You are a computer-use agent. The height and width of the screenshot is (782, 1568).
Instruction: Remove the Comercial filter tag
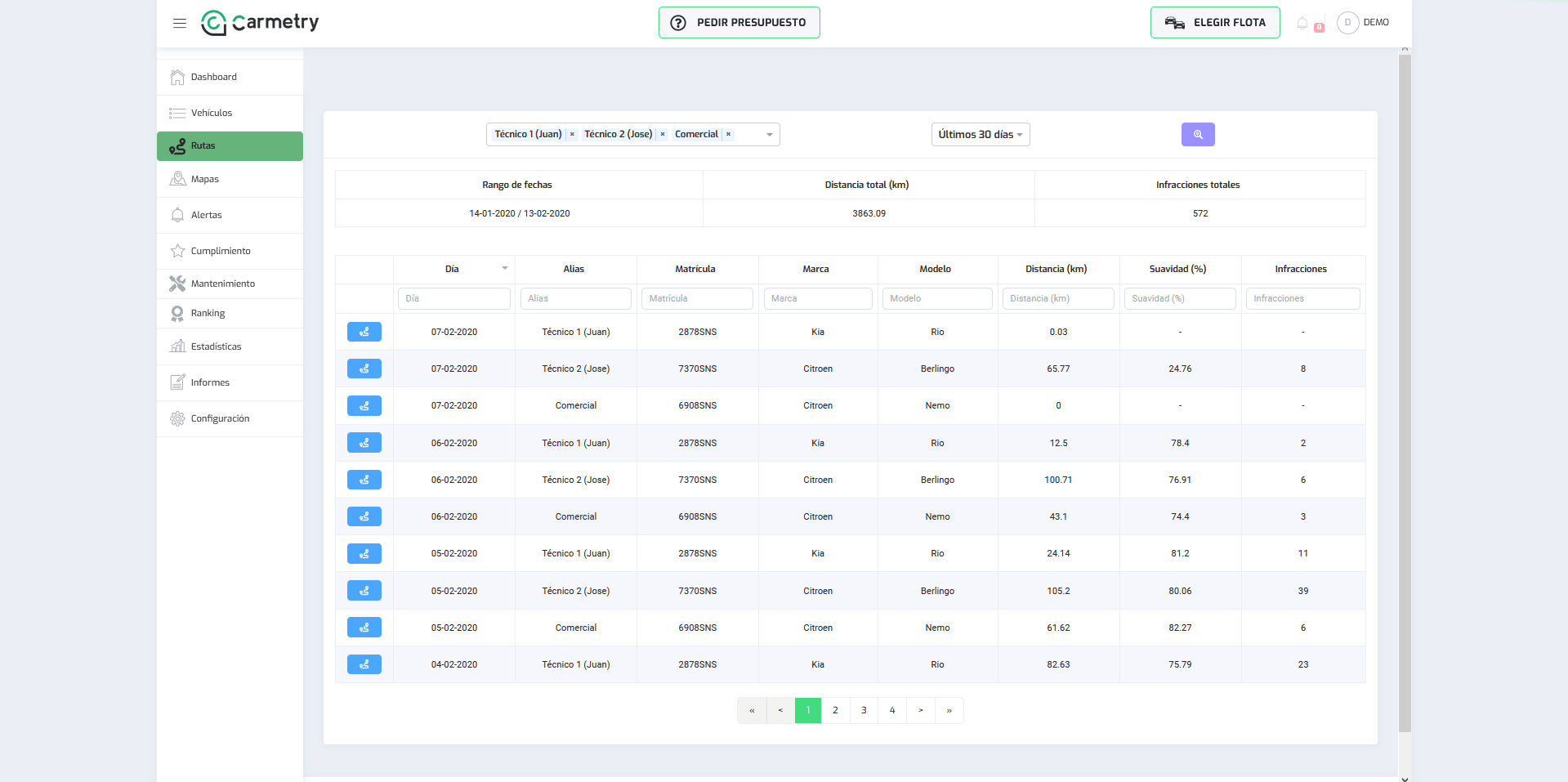(x=728, y=134)
